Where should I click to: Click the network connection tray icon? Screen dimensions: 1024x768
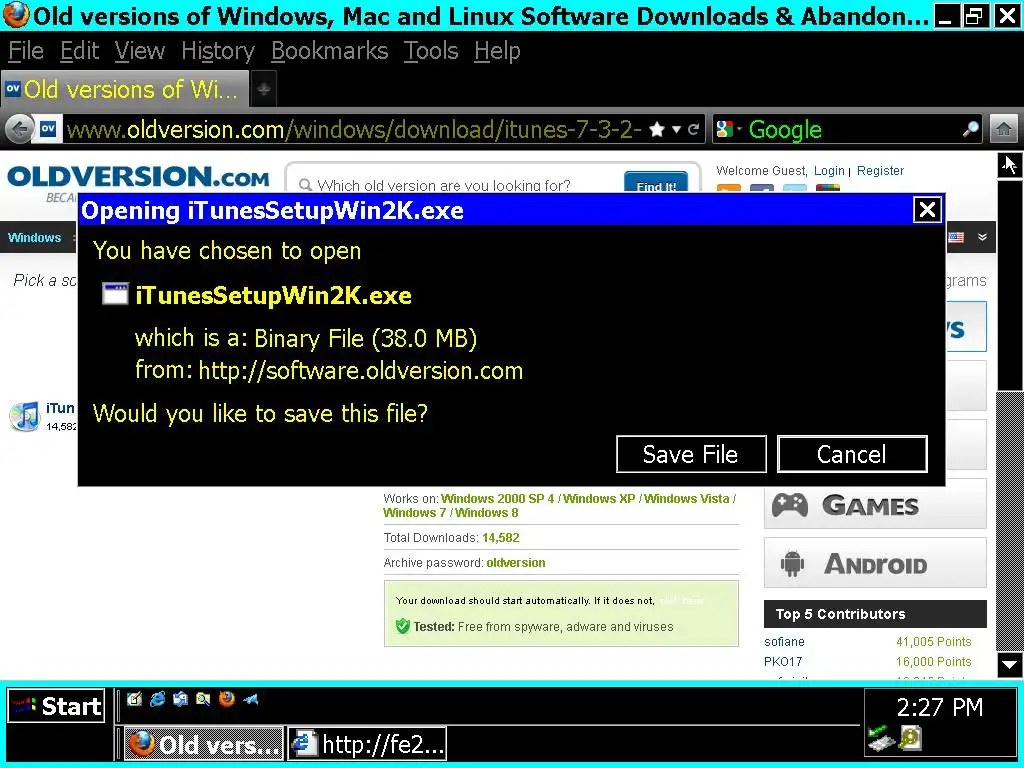pos(880,739)
